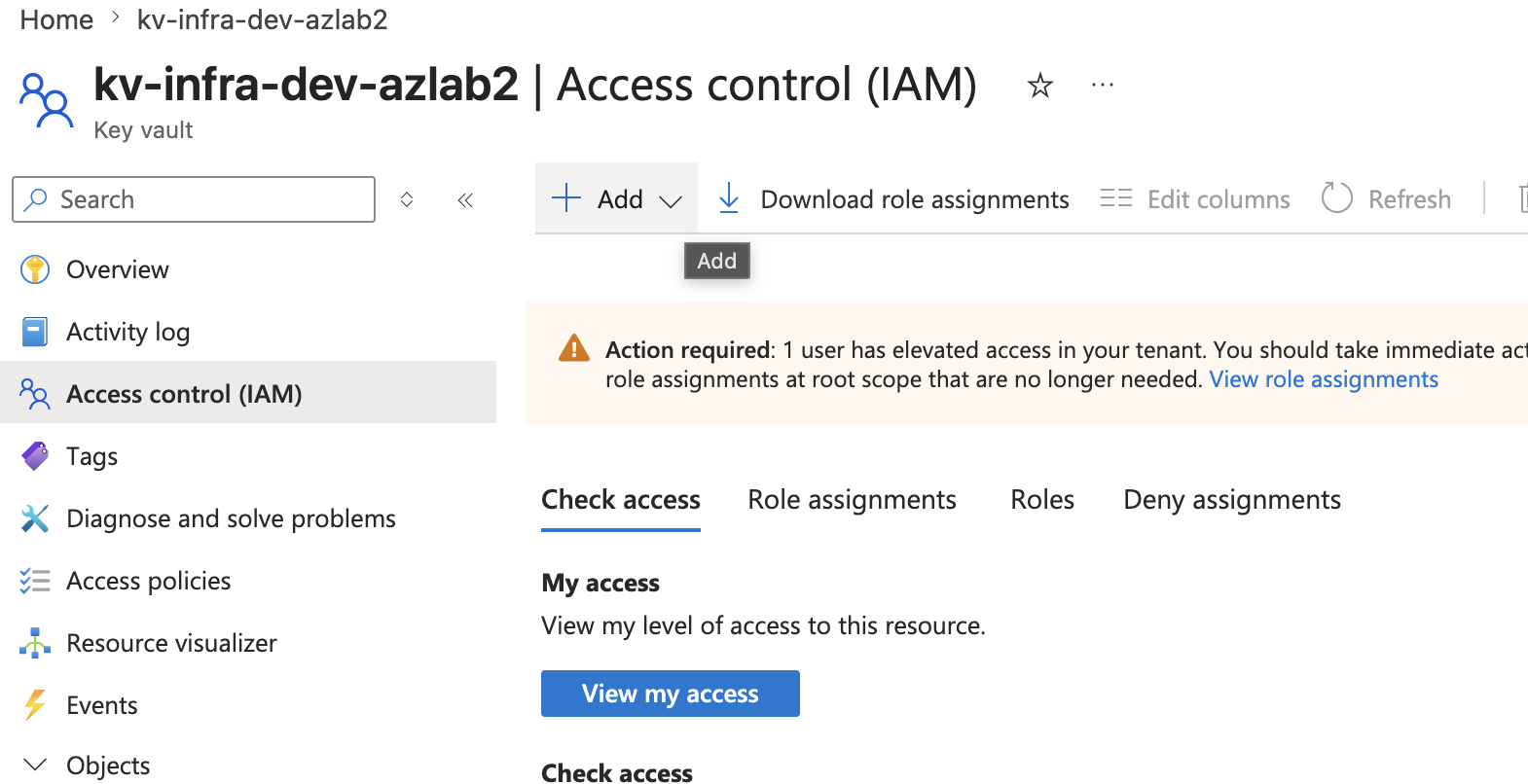Click the purple Tags icon

pyautogui.click(x=35, y=456)
